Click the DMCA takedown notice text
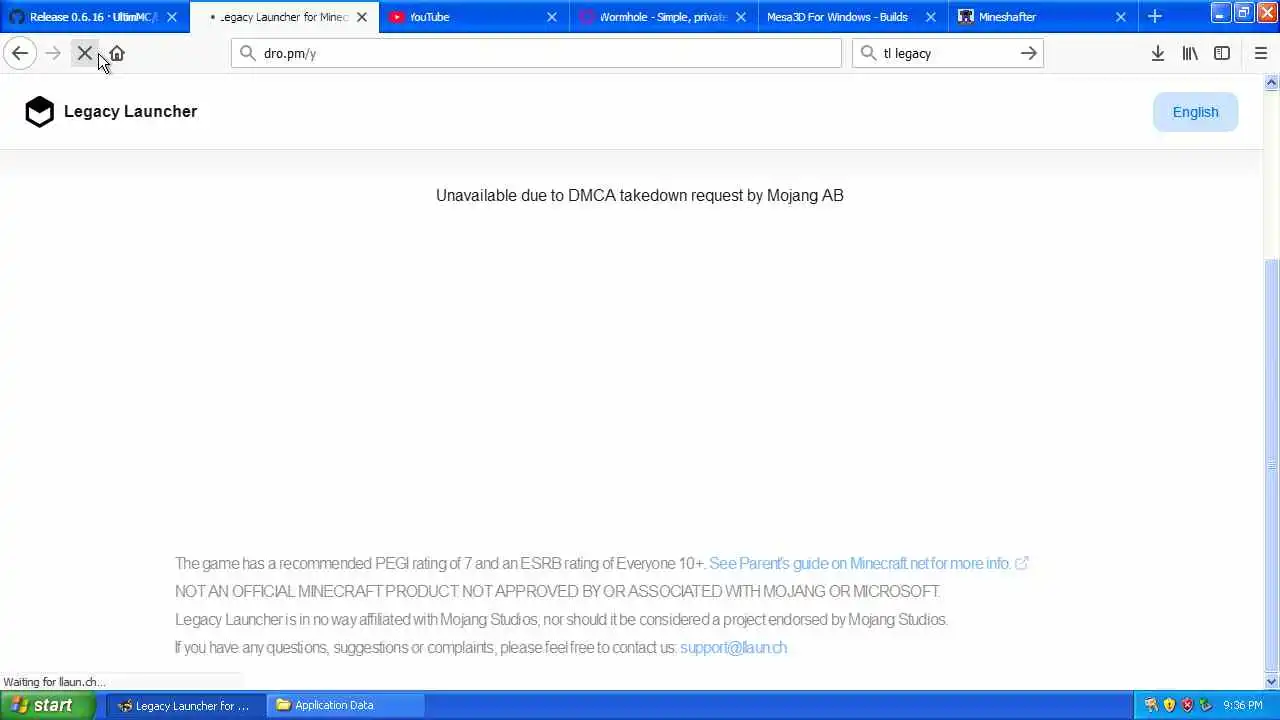This screenshot has height=720, width=1280. (x=640, y=195)
